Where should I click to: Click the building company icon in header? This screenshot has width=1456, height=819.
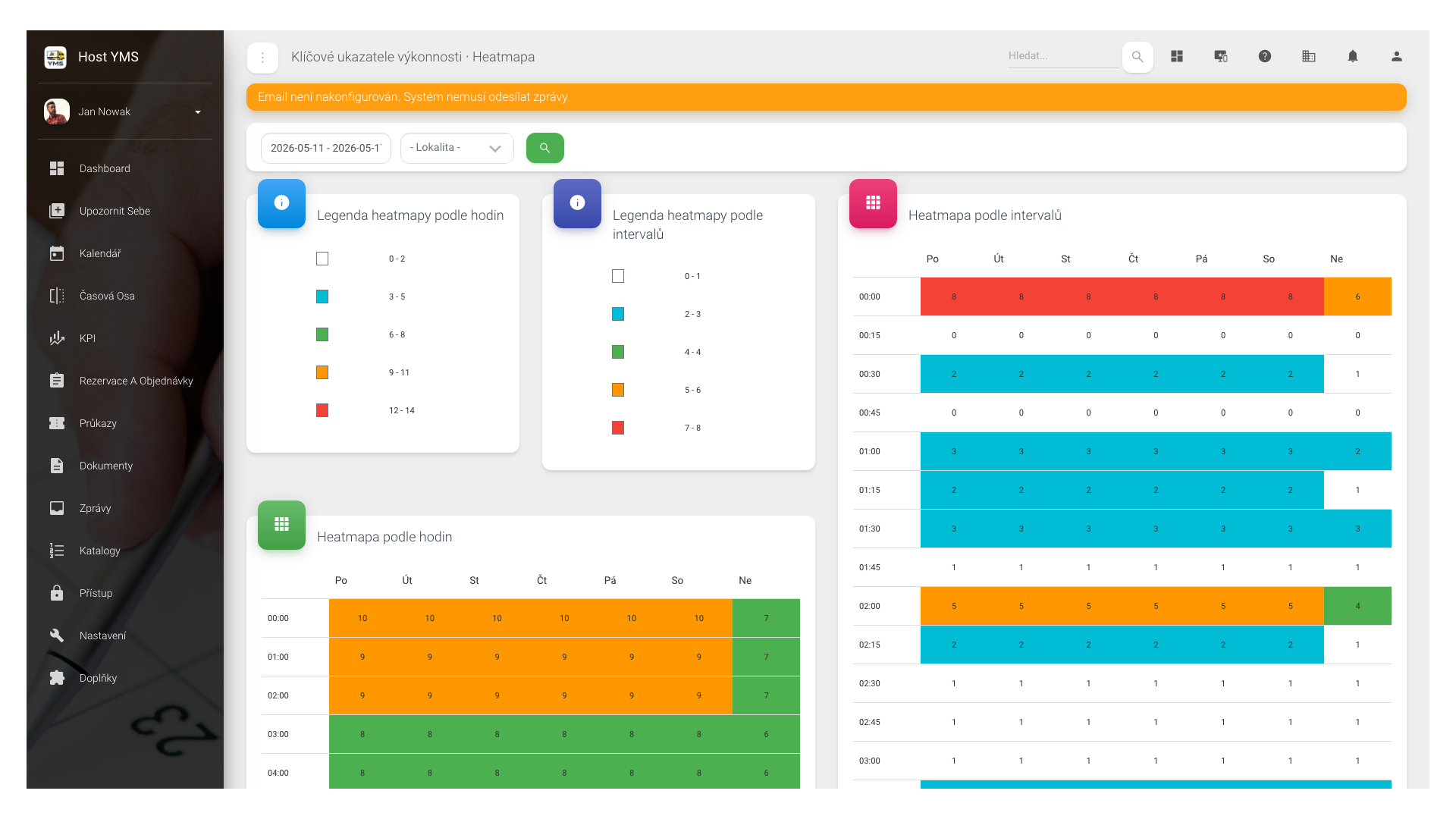click(1308, 56)
